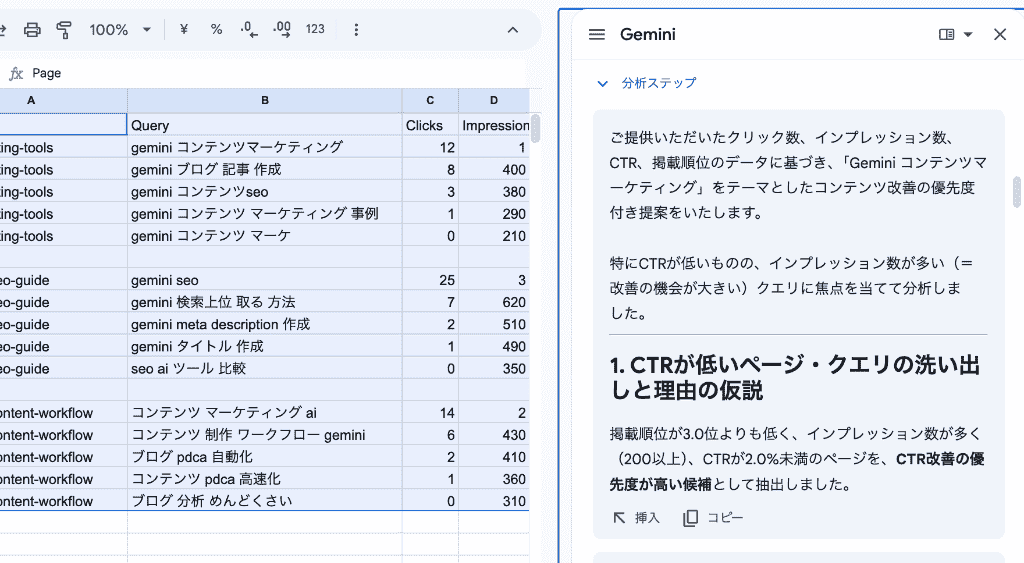Screen dimensions: 1024x563
Task: Open the 123 more number formats menu
Action: point(315,30)
